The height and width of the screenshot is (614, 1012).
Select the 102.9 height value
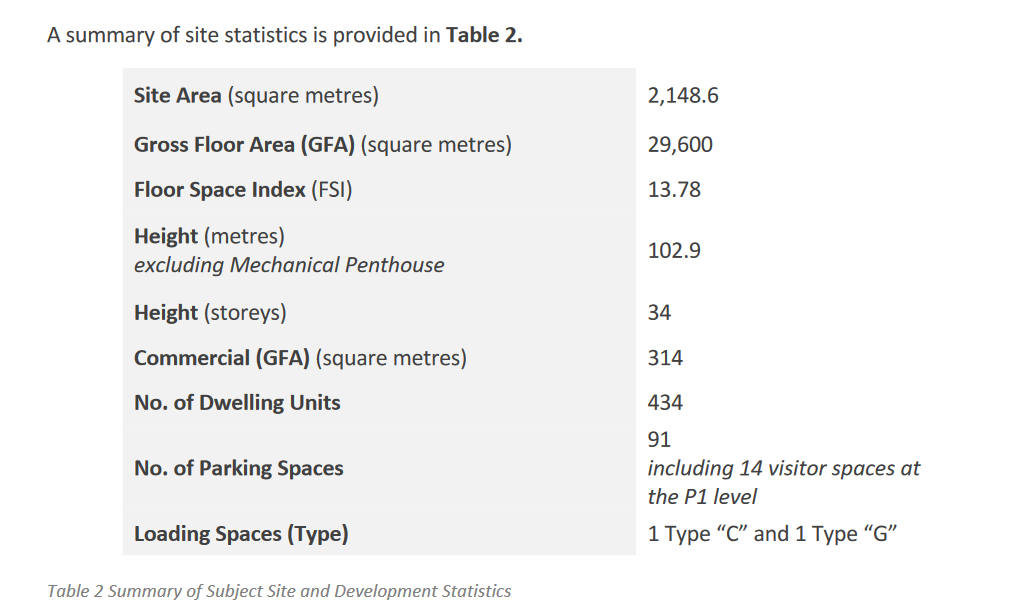(674, 251)
